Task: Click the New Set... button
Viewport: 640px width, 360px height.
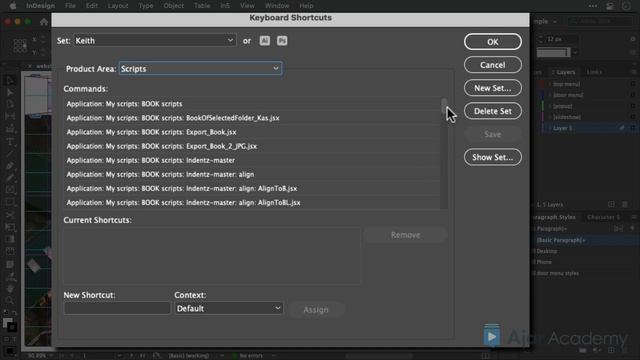Action: pyautogui.click(x=493, y=88)
